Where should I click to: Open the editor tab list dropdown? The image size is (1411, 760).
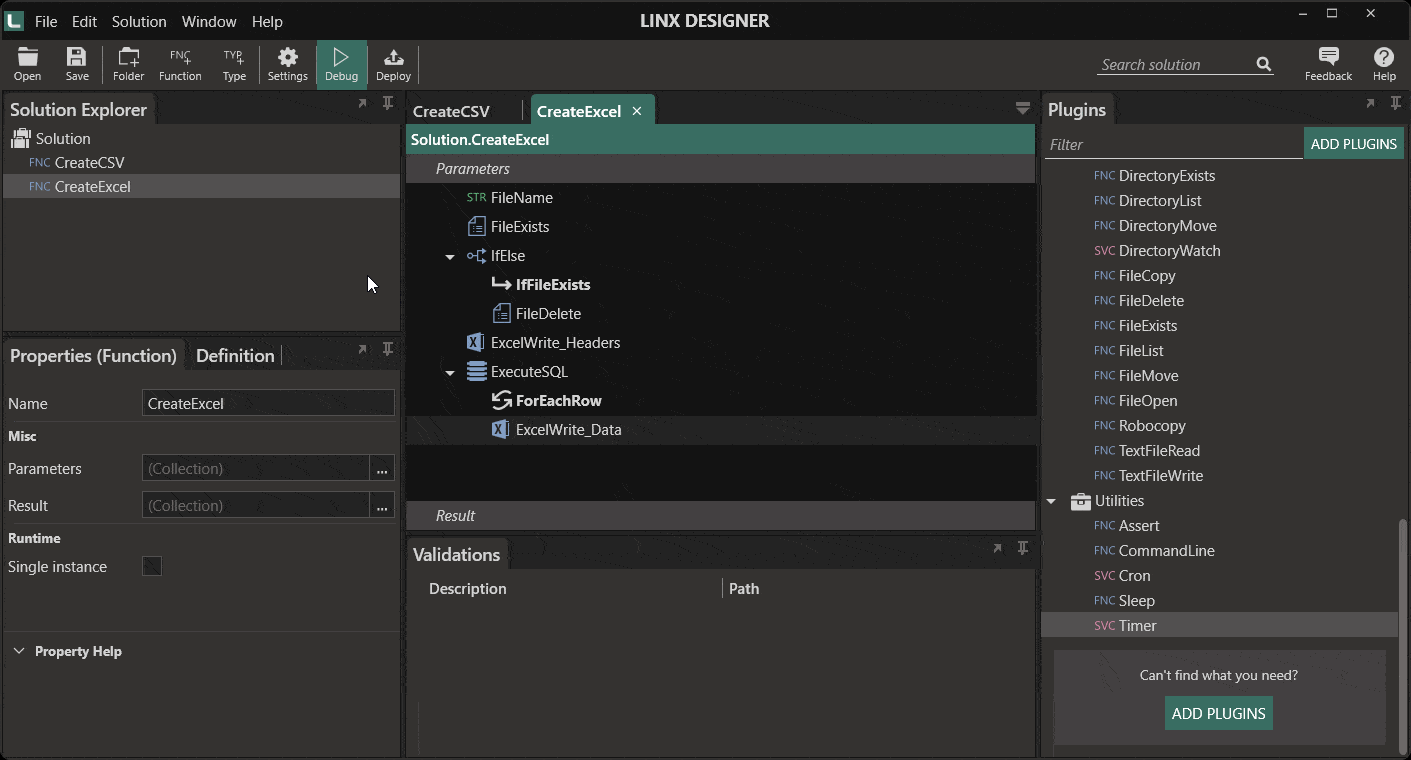point(1022,108)
